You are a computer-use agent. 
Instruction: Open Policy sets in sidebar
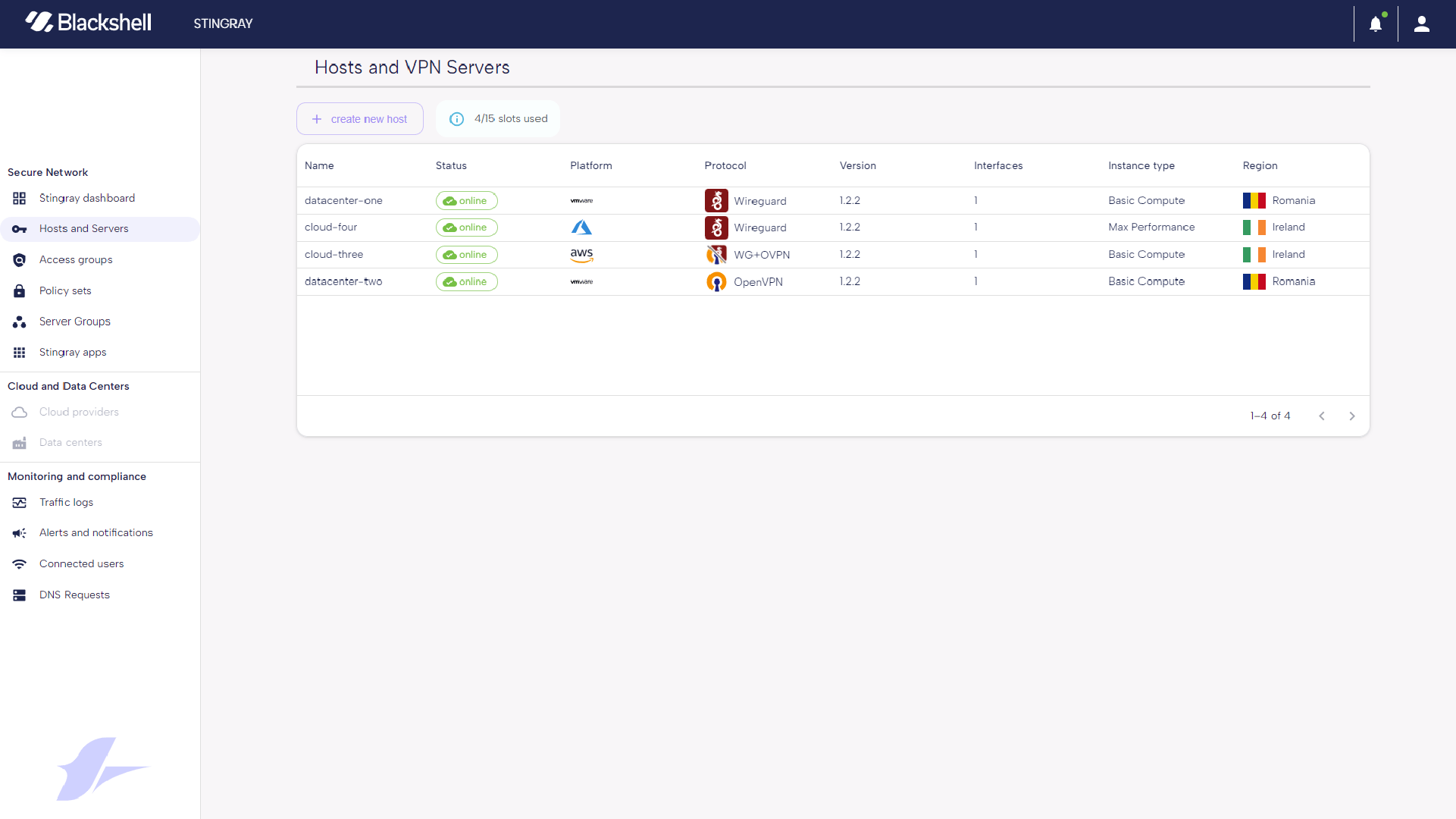(x=65, y=291)
